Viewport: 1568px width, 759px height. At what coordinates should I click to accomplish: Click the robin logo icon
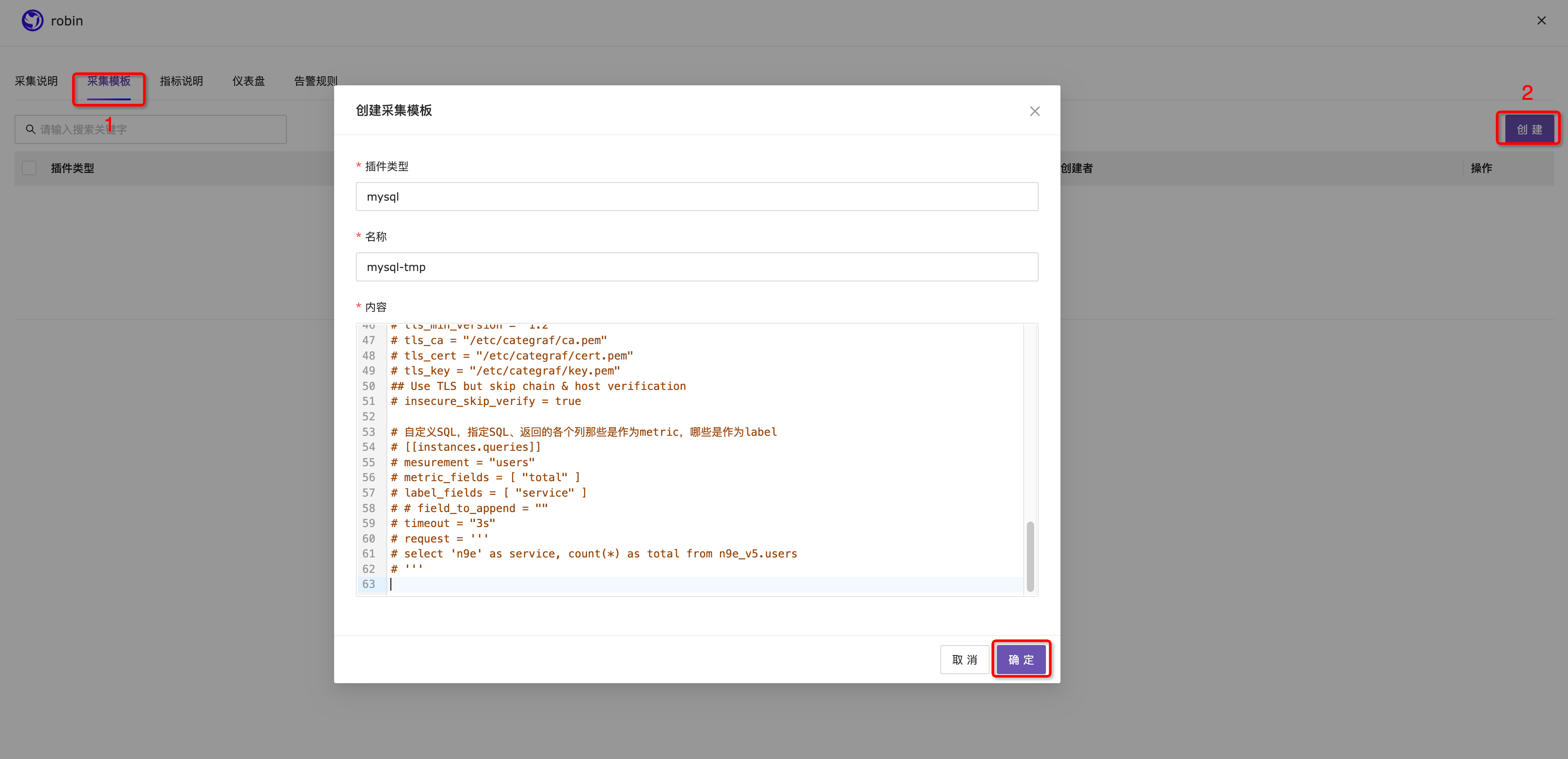(32, 21)
